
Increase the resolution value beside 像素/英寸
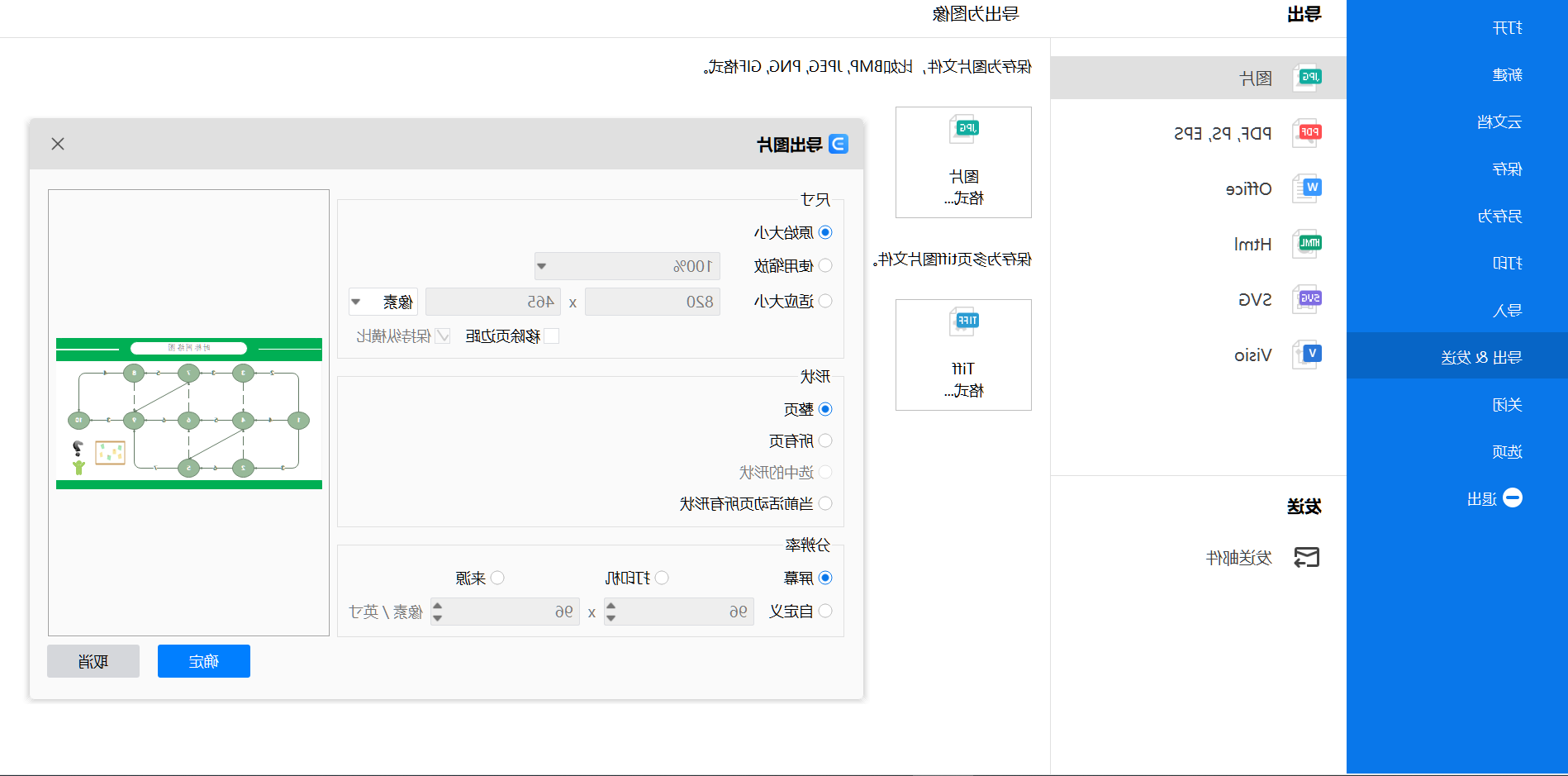[438, 606]
